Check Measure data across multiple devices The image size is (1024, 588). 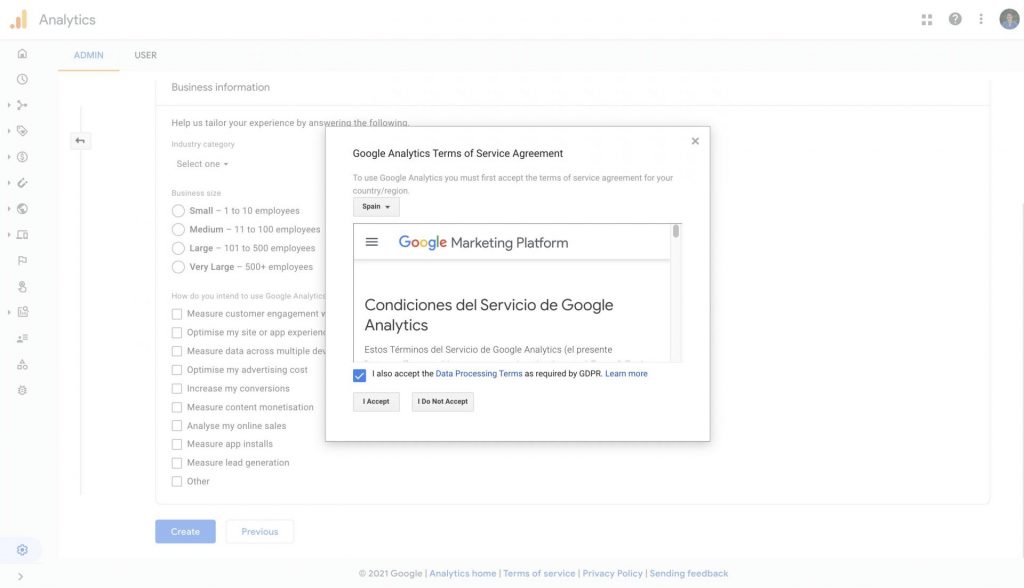click(x=177, y=351)
